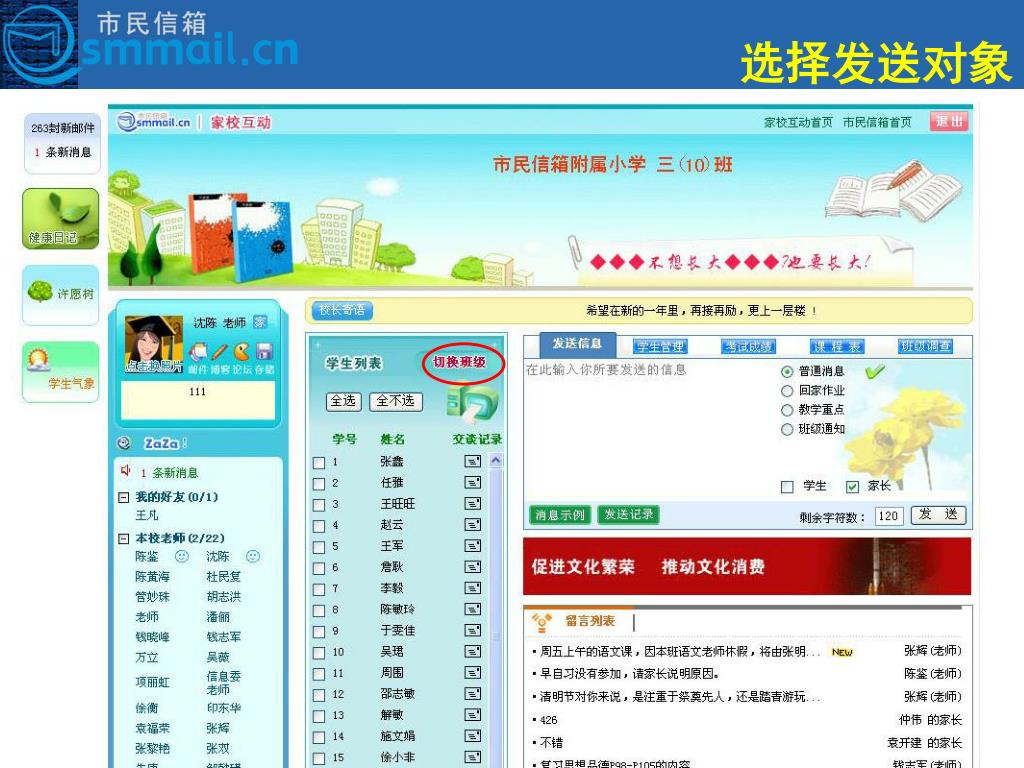Open the 健康日记 sidebar icon
Image resolution: width=1024 pixels, height=768 pixels.
(61, 219)
